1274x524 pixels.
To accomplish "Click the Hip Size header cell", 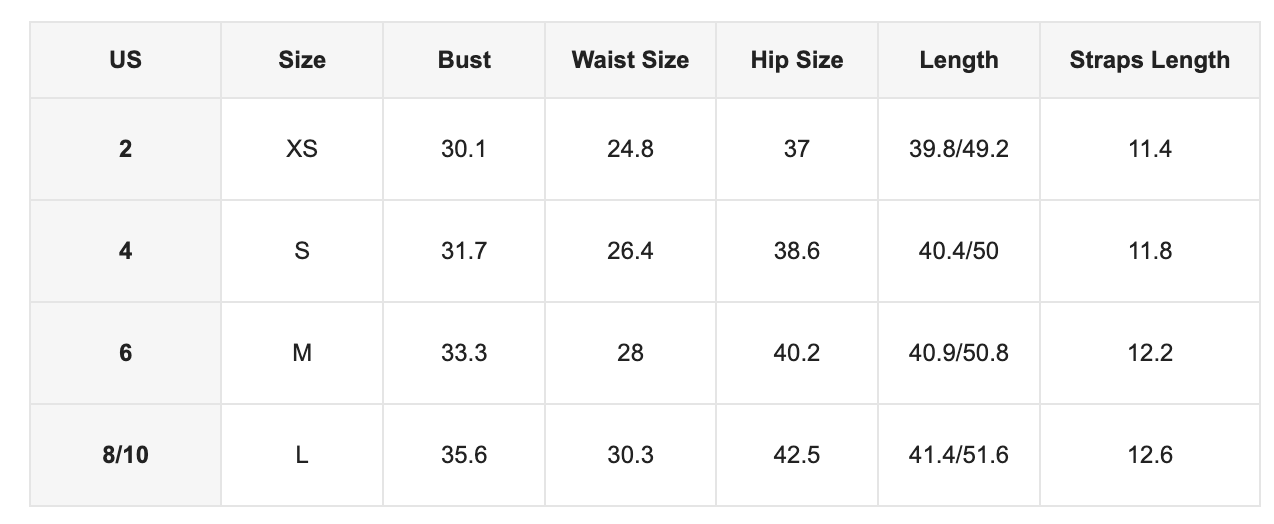I will click(797, 60).
